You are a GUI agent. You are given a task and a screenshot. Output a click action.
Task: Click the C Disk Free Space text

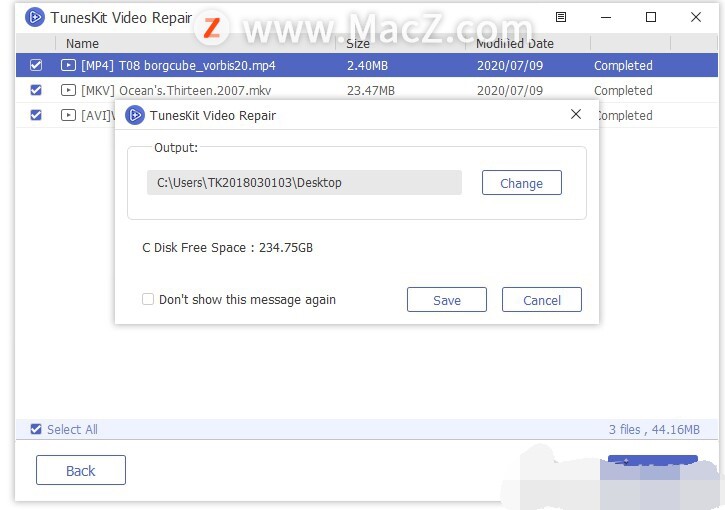(x=227, y=248)
